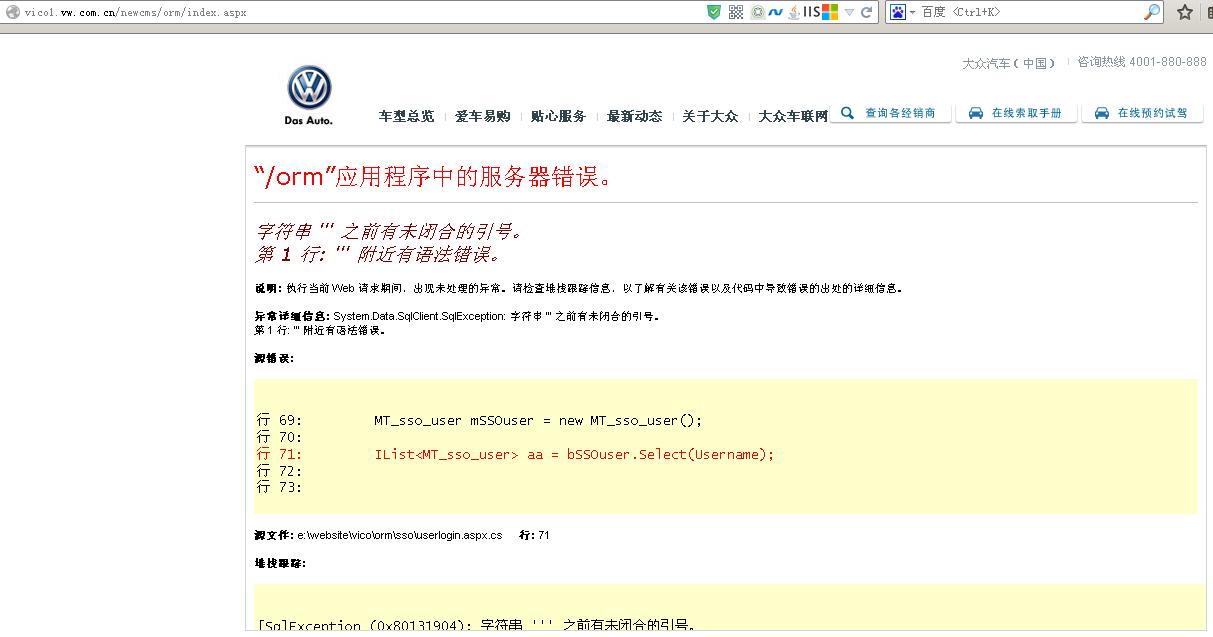Open the 爱车易购 menu

482,116
